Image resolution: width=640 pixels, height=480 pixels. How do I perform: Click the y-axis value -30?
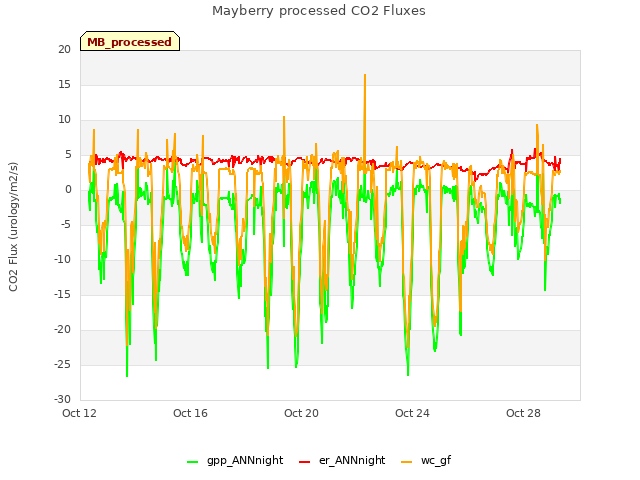coord(62,399)
